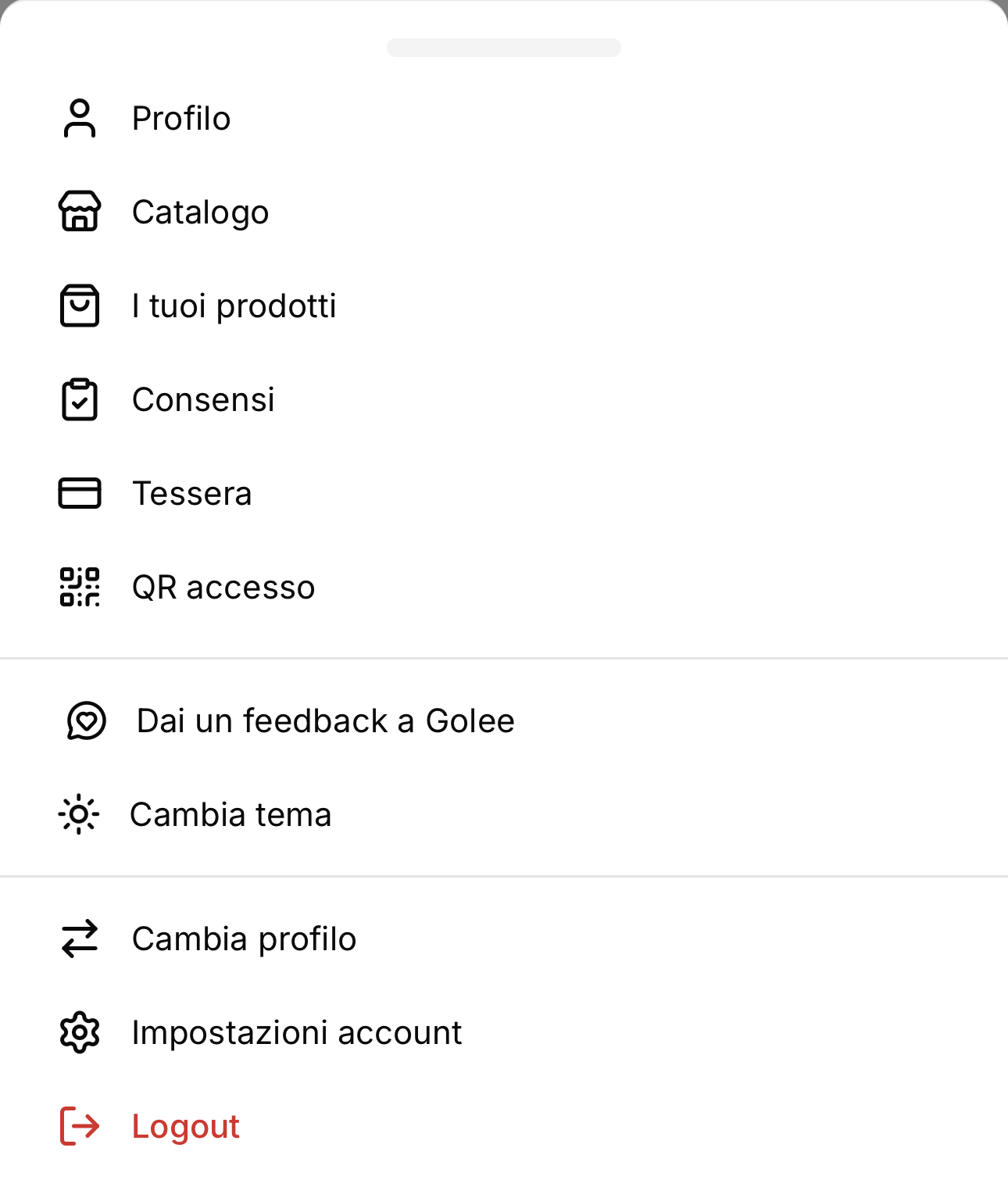Image resolution: width=1008 pixels, height=1187 pixels.
Task: Click the clipboard check Consensi icon
Action: coord(80,399)
